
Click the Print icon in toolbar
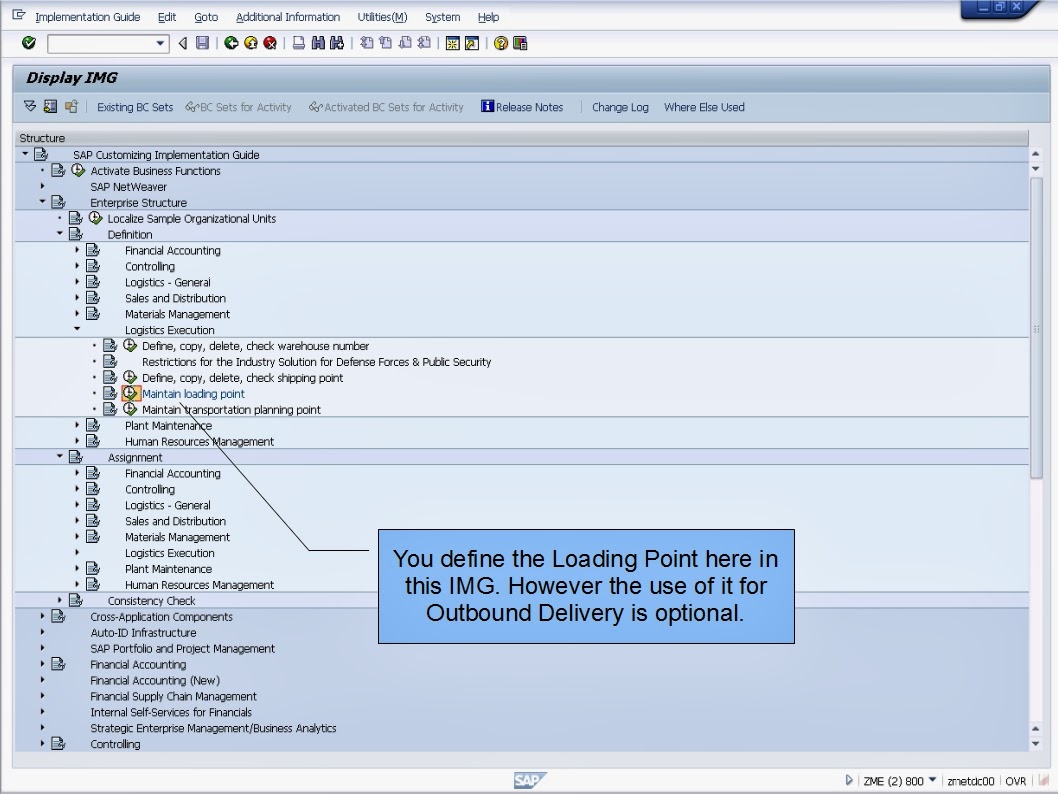(298, 43)
